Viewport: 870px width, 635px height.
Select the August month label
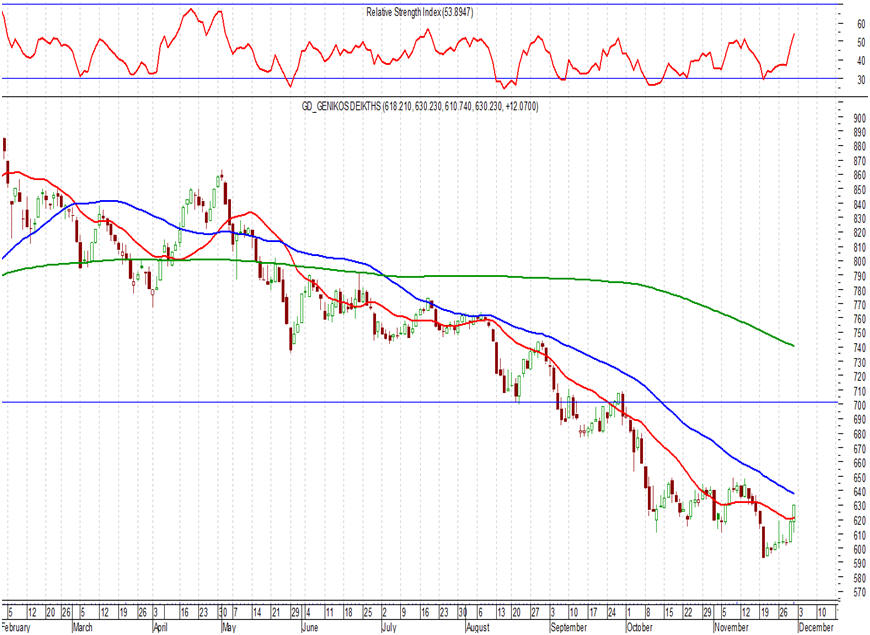tap(478, 627)
